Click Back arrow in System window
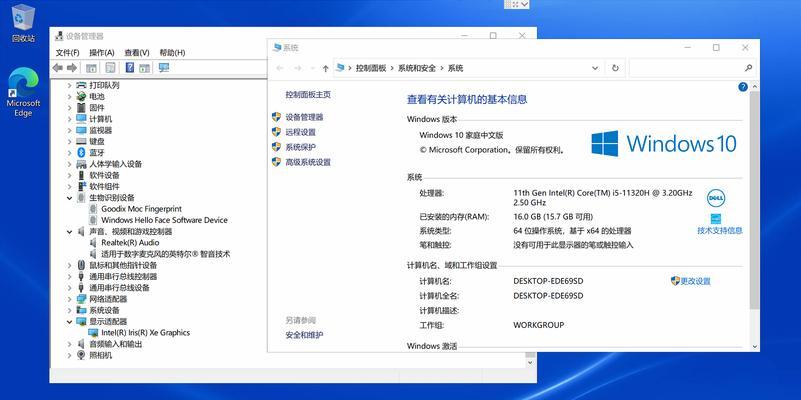Image resolution: width=801 pixels, height=400 pixels. click(280, 68)
